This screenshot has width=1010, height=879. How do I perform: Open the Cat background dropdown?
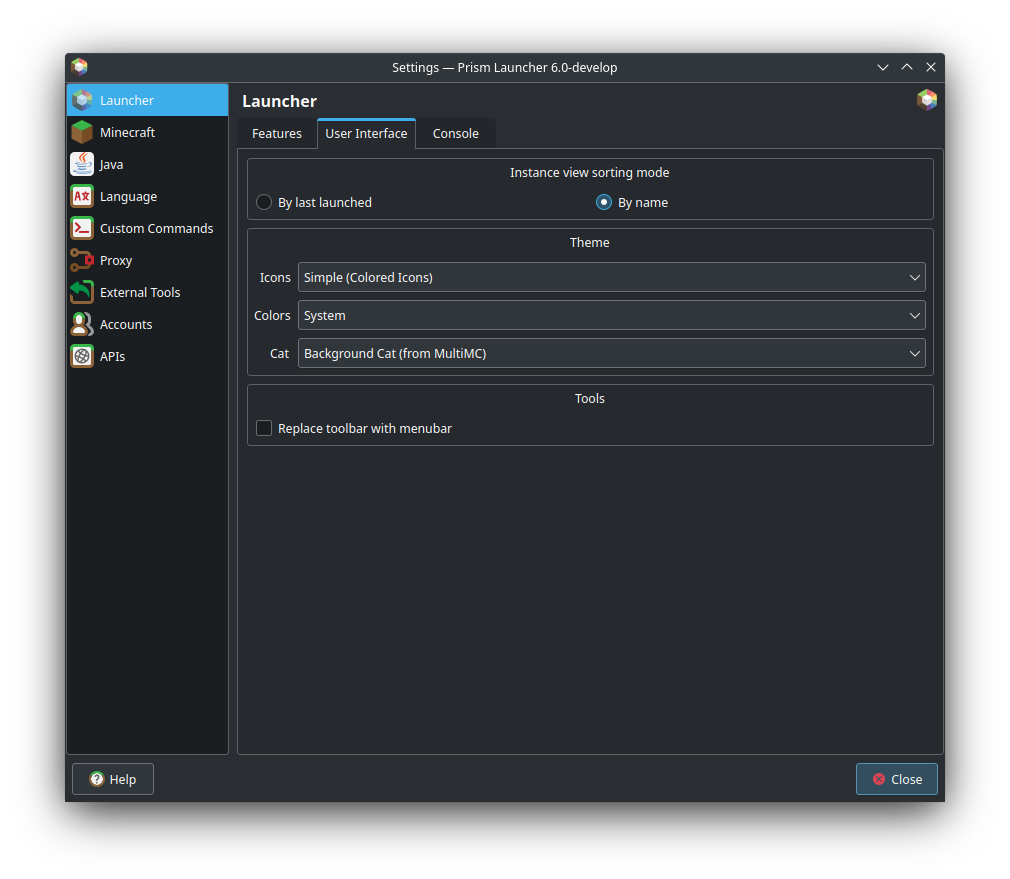tap(611, 354)
